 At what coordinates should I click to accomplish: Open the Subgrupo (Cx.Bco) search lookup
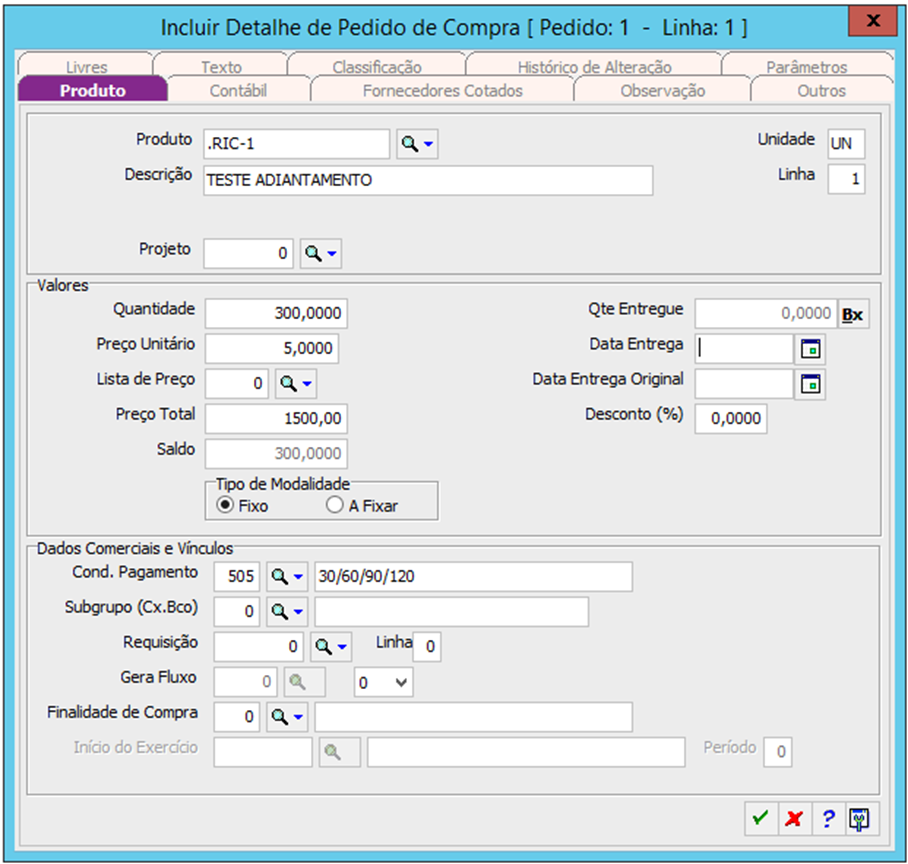(x=287, y=612)
